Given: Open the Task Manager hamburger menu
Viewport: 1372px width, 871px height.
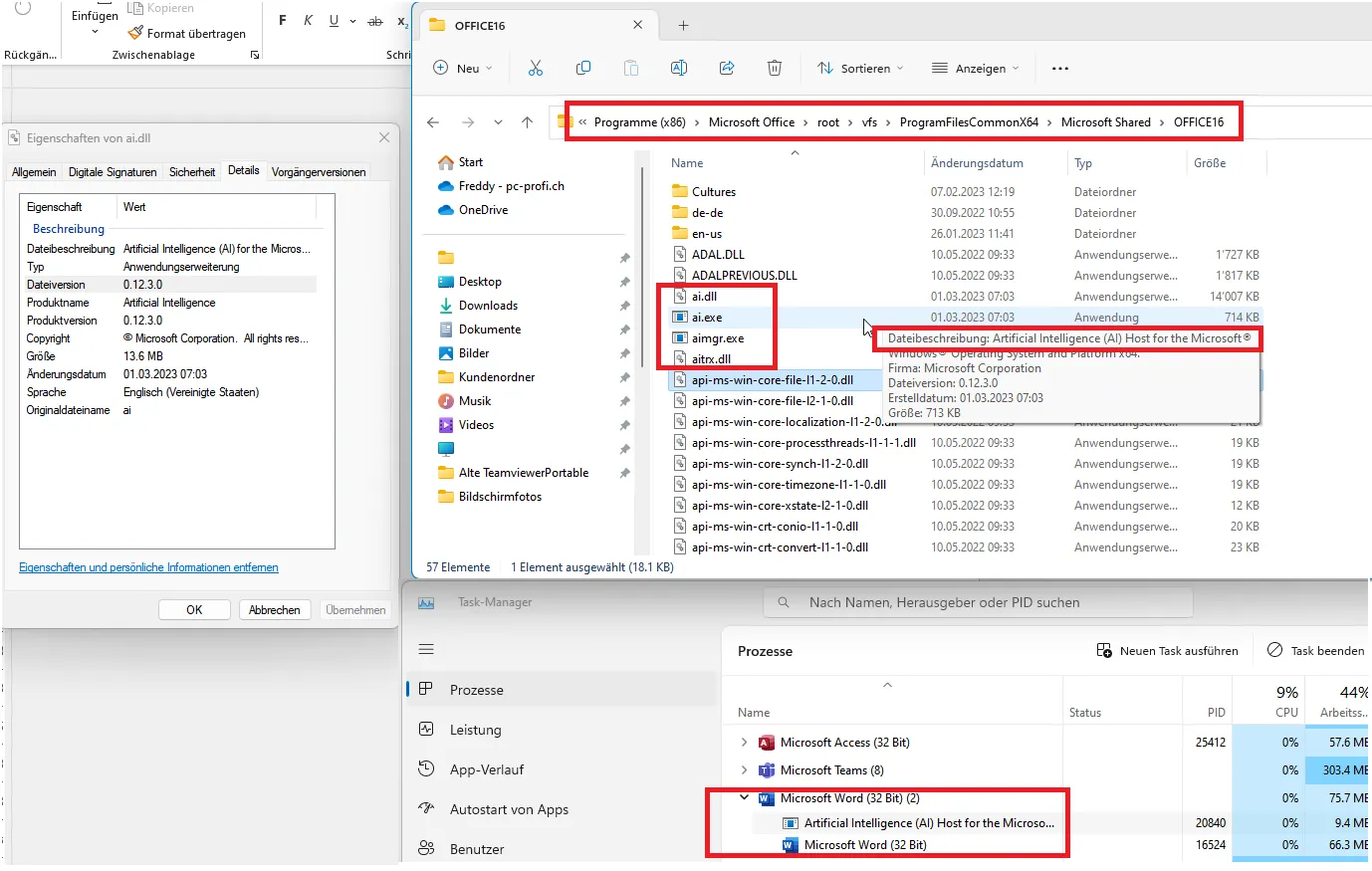Looking at the screenshot, I should 426,649.
